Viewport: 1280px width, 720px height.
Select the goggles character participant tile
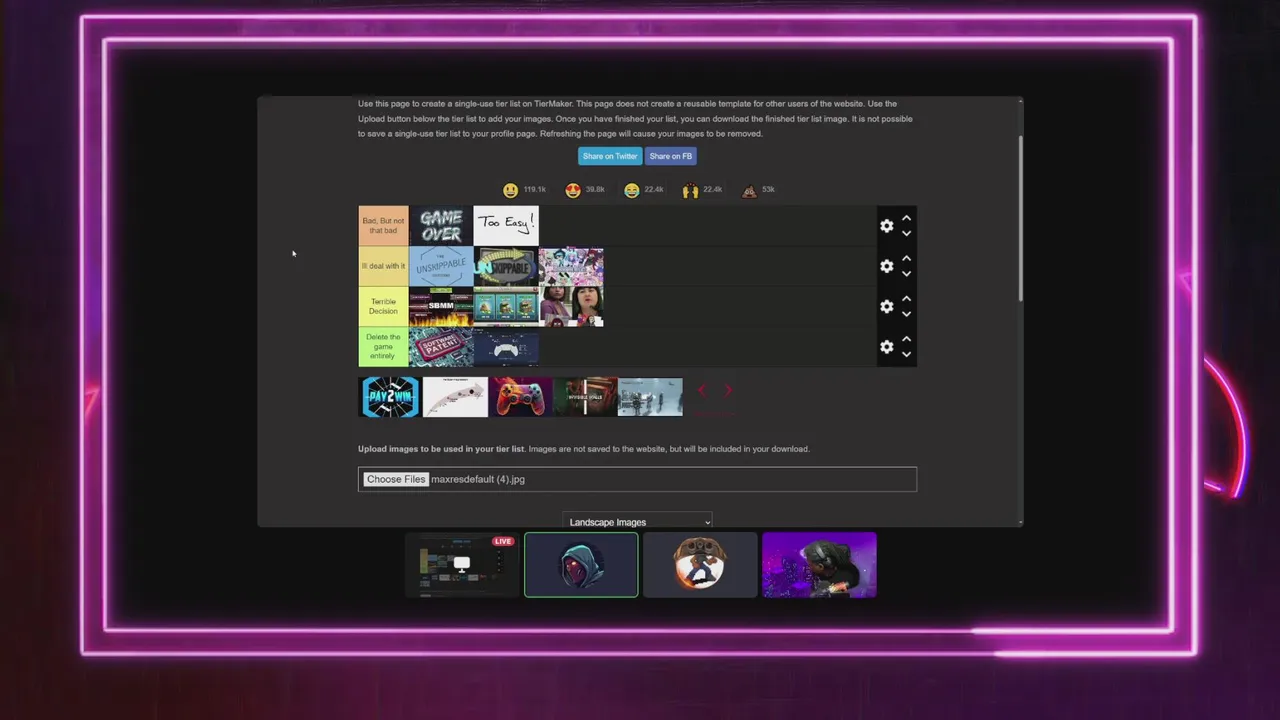[x=700, y=565]
